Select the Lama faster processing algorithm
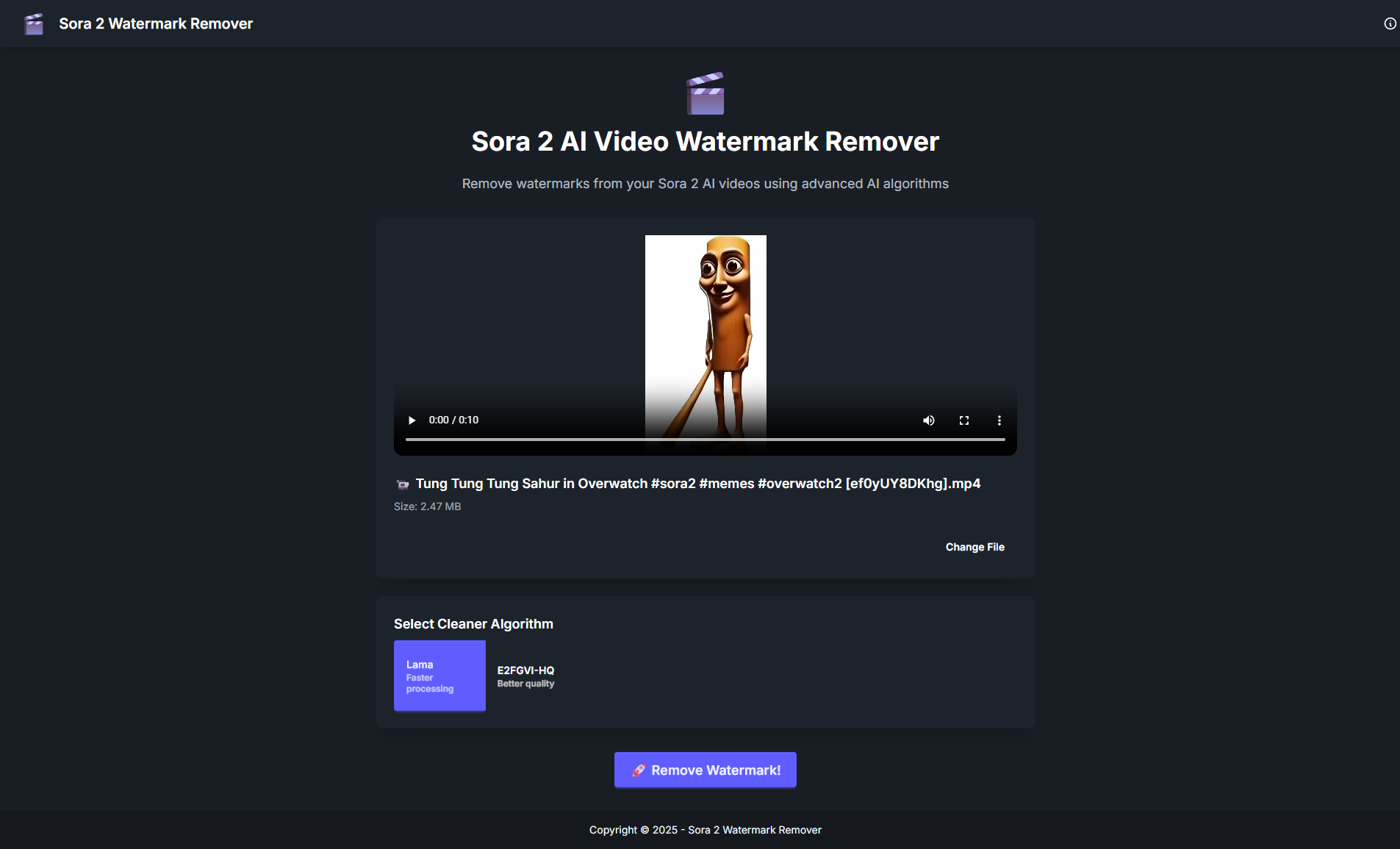The width and height of the screenshot is (1400, 849). 439,676
